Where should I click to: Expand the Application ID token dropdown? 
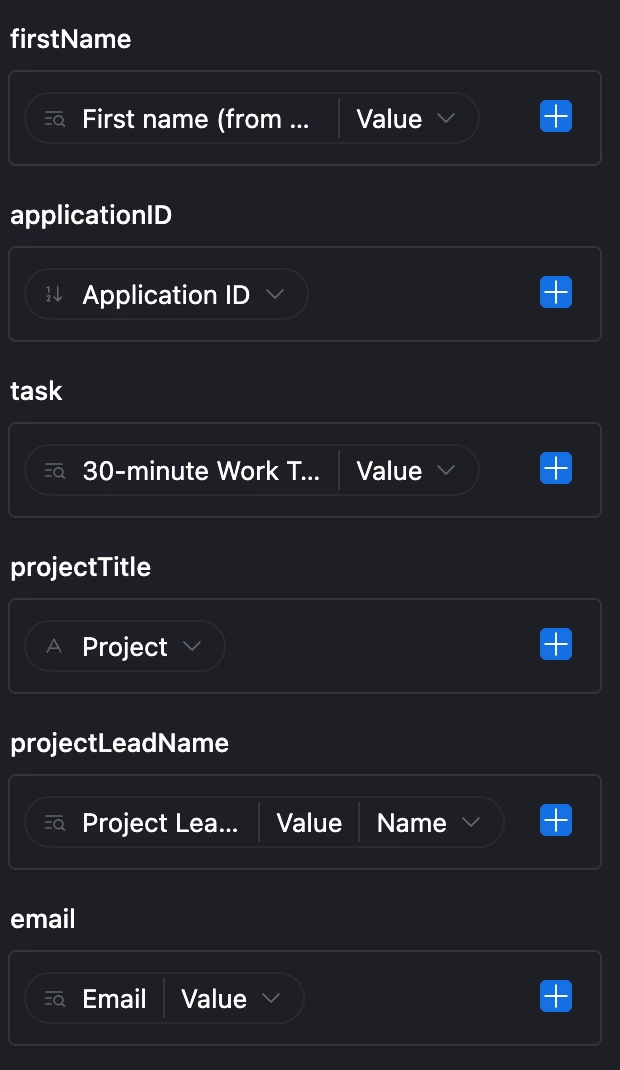275,295
